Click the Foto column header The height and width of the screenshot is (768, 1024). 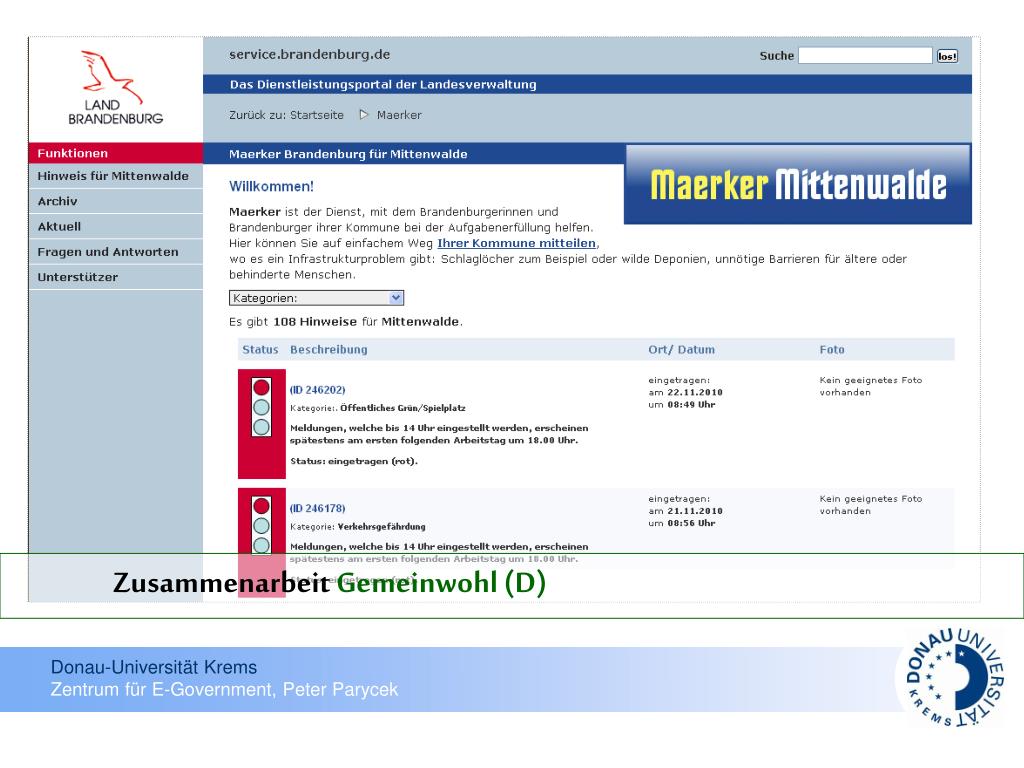[832, 349]
